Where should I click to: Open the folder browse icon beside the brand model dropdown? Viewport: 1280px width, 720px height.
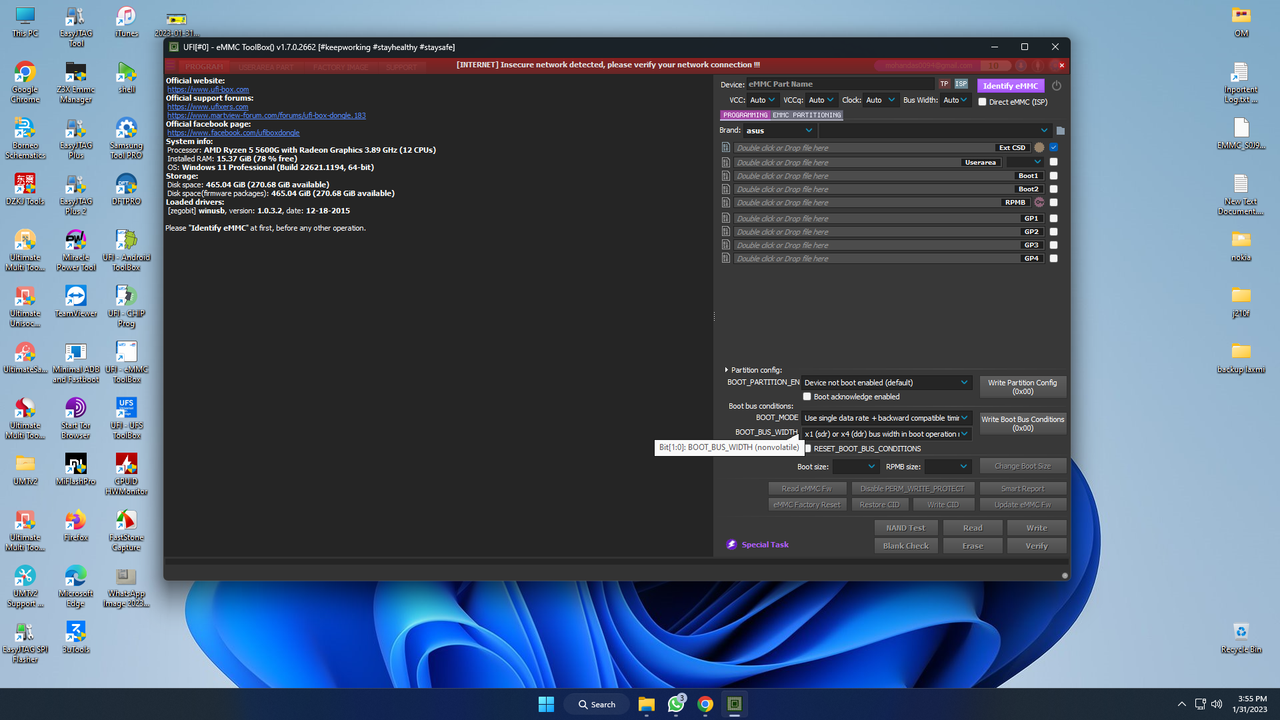click(x=1060, y=130)
